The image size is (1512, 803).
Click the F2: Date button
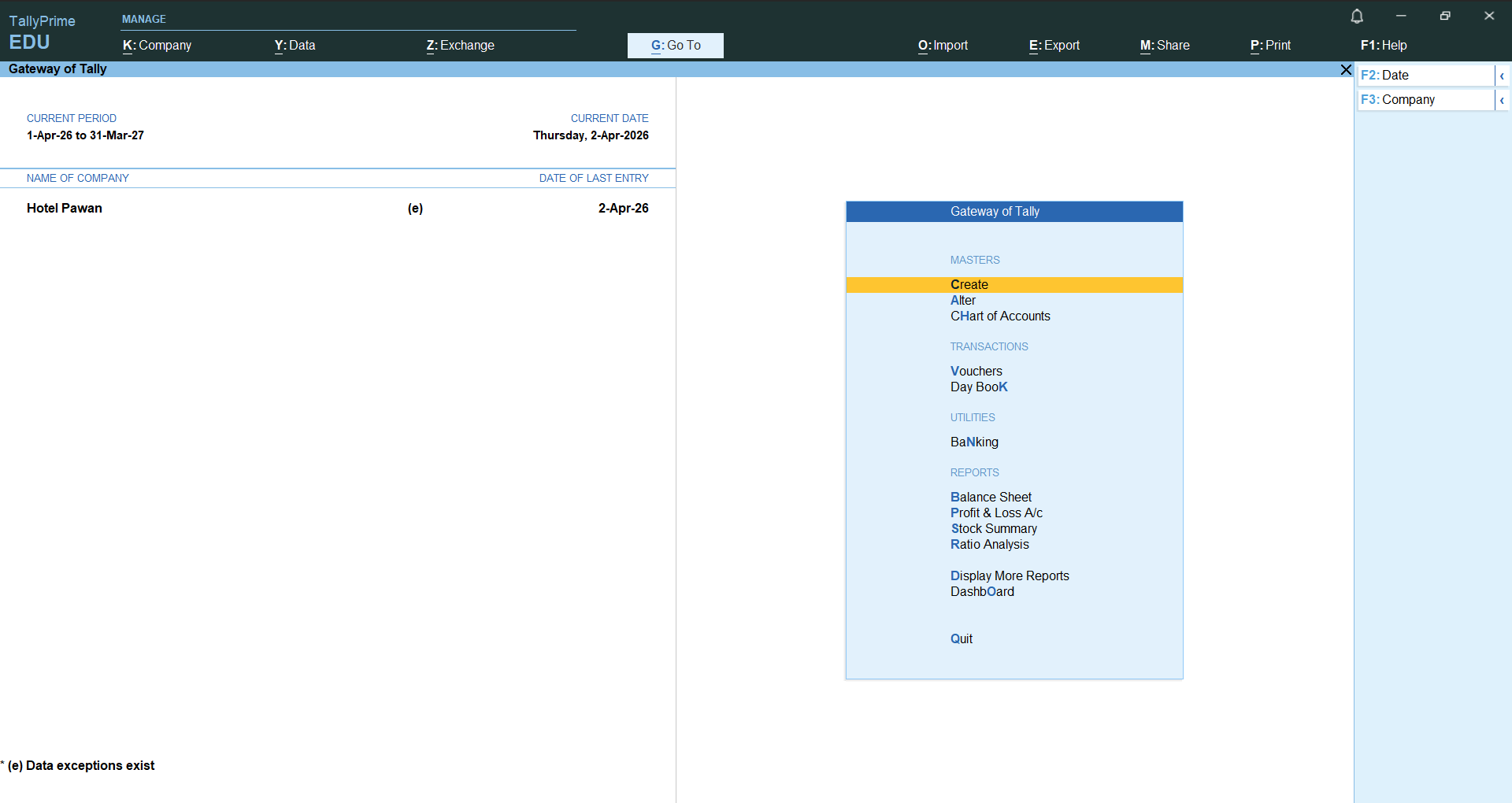click(x=1425, y=76)
